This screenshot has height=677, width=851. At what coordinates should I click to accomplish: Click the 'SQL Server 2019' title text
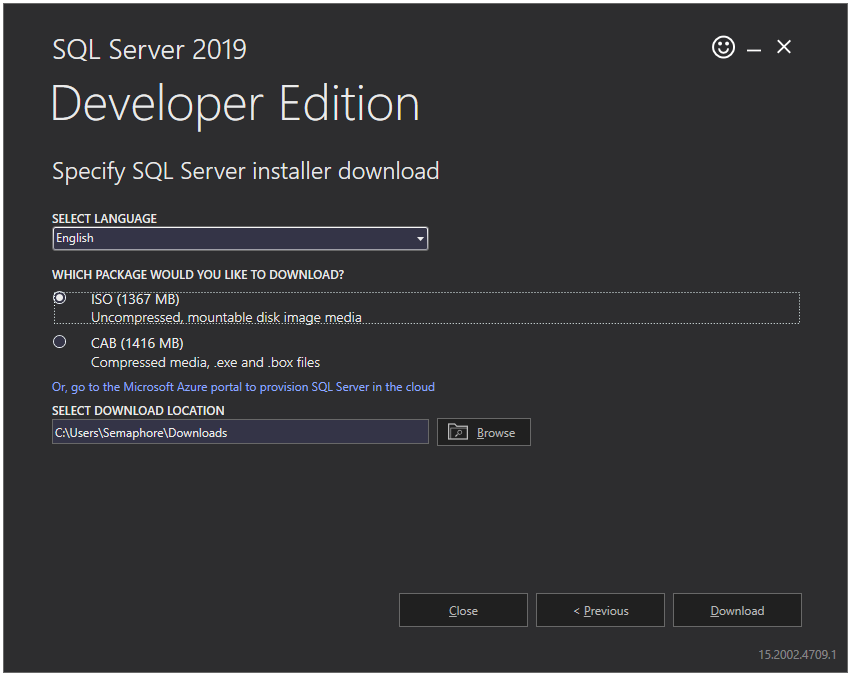point(149,49)
